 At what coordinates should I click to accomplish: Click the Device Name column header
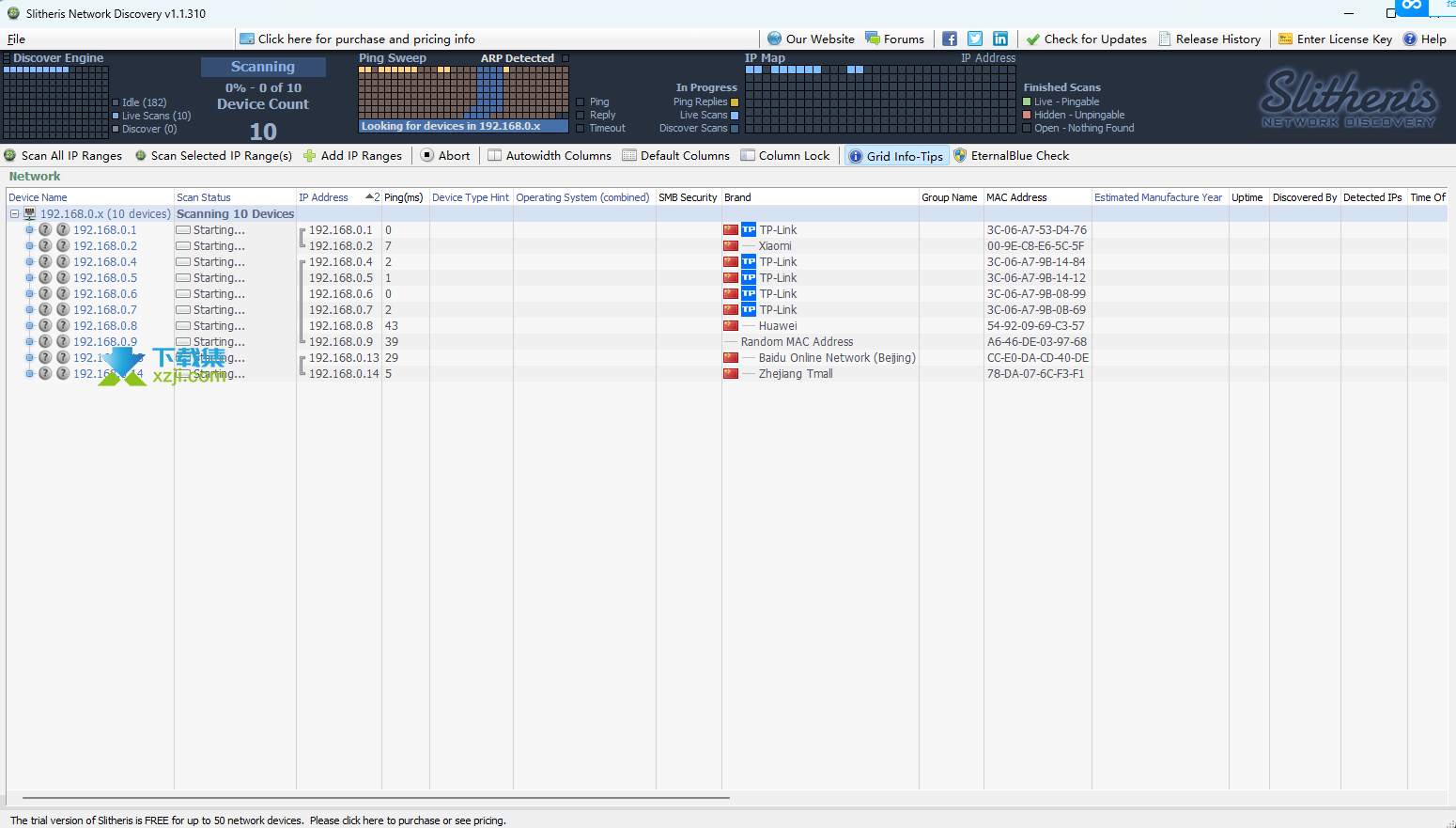90,197
